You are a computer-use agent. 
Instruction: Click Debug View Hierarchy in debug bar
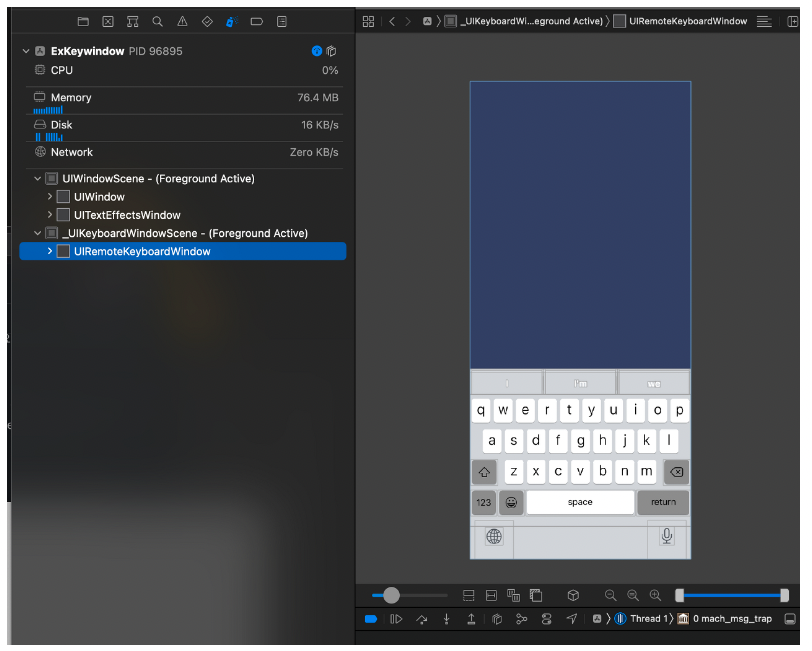[497, 619]
